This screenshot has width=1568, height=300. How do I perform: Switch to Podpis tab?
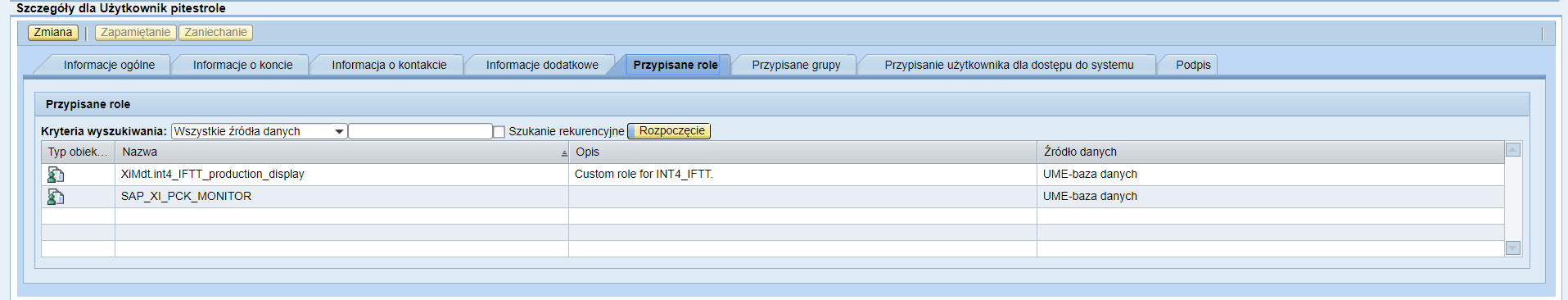1193,65
